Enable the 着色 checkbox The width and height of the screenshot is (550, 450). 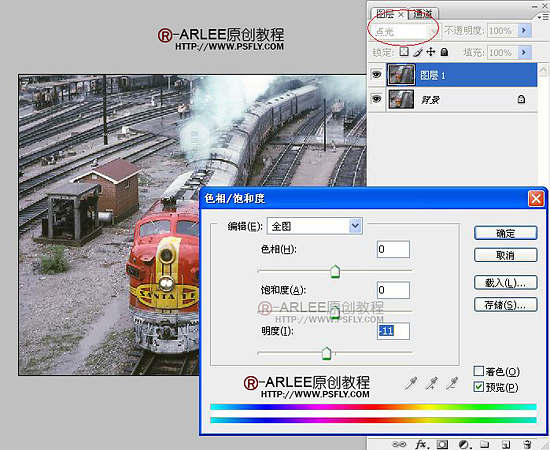[478, 371]
